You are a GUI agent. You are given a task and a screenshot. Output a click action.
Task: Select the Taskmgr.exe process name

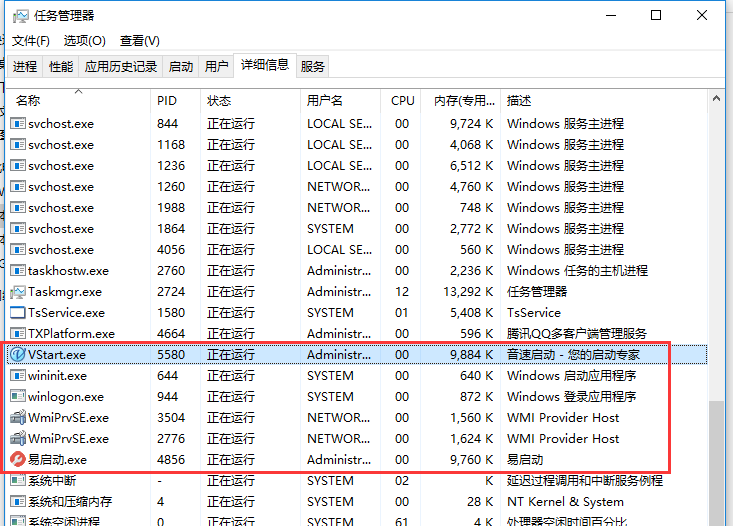coord(65,292)
